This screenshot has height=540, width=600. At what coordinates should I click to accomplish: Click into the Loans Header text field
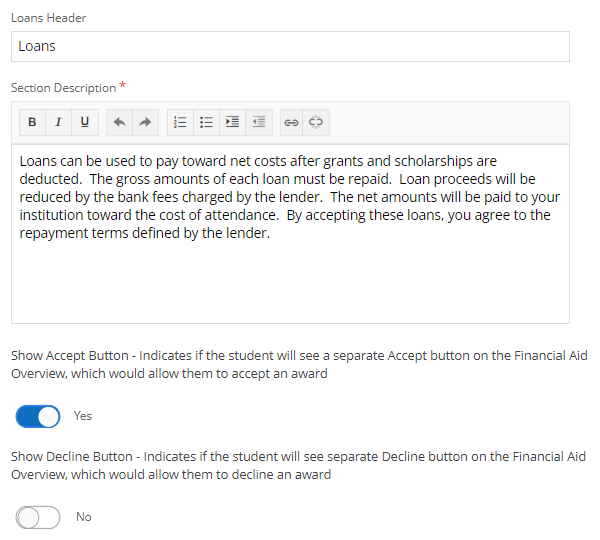pyautogui.click(x=290, y=46)
